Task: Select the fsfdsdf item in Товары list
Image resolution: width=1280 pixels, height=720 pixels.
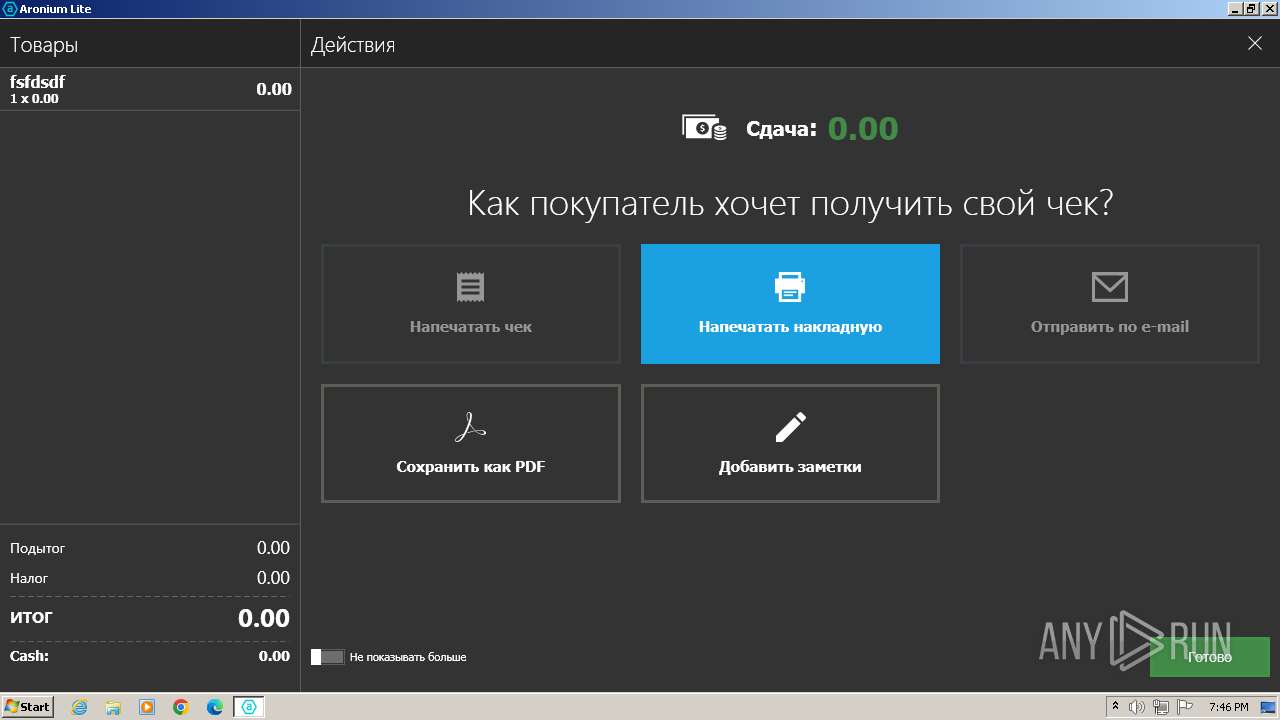Action: 150,89
